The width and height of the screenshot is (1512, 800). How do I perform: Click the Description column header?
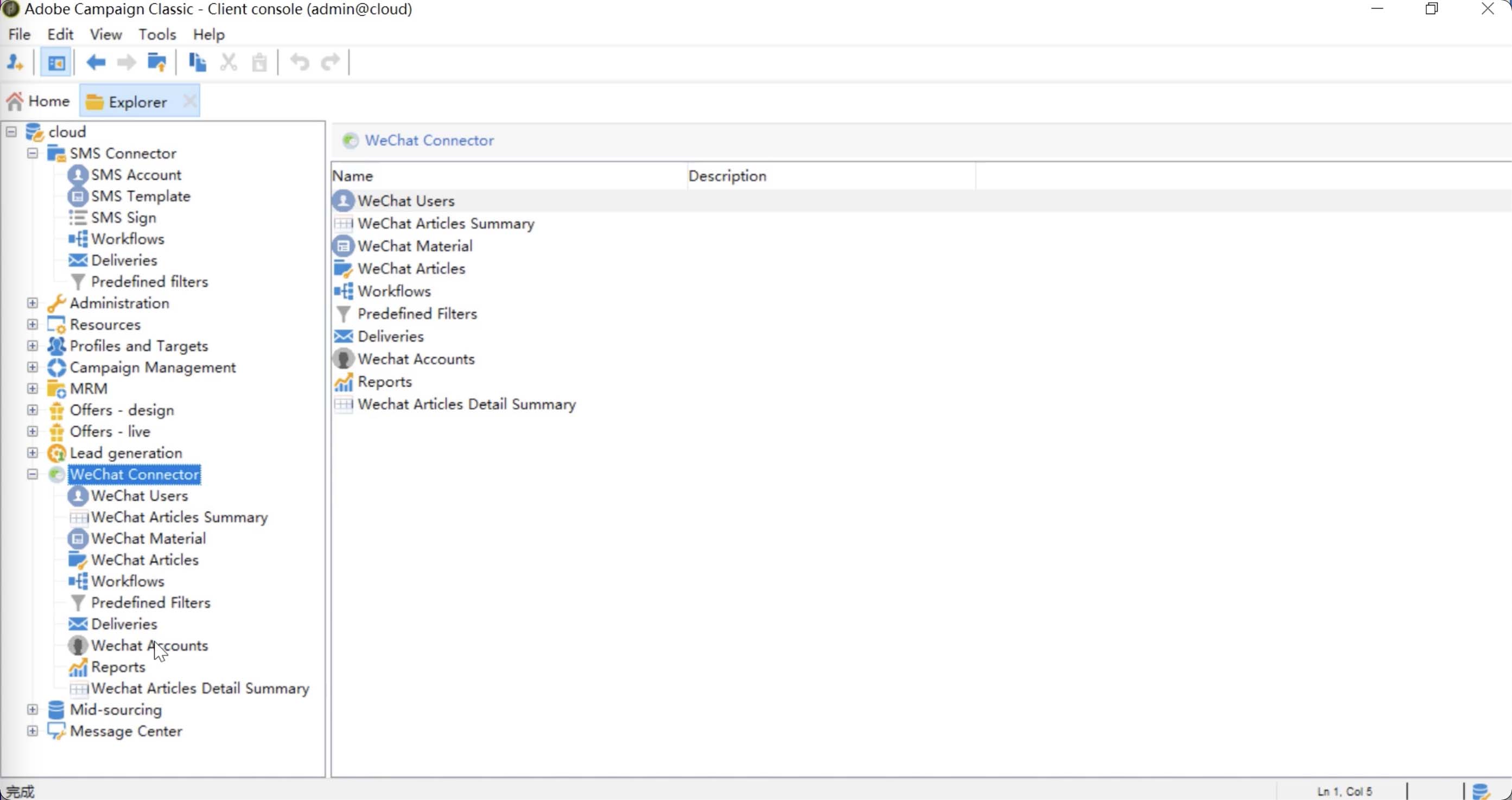tap(727, 176)
